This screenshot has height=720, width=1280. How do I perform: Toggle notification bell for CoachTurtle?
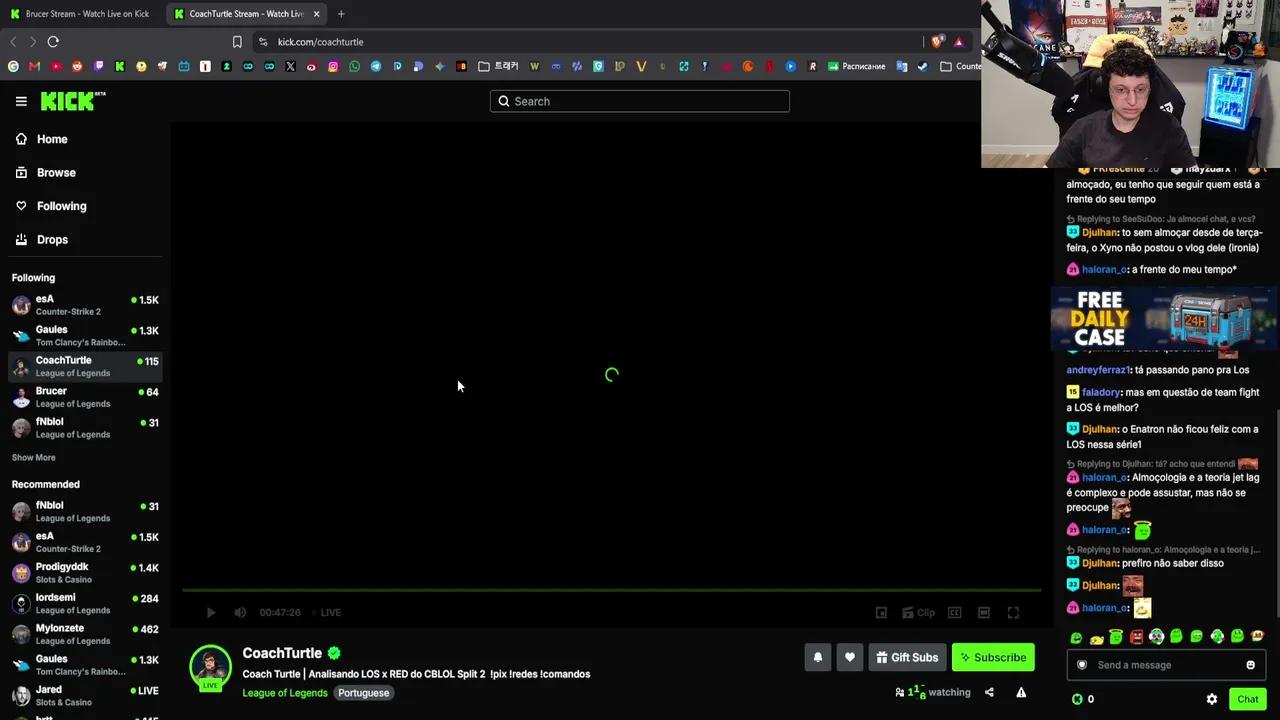pos(817,657)
